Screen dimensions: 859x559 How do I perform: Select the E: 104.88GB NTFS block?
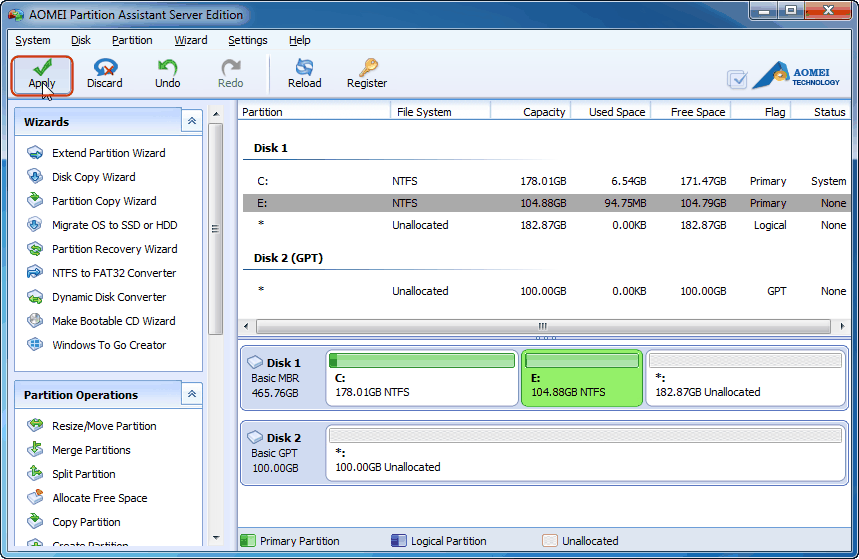tap(582, 378)
